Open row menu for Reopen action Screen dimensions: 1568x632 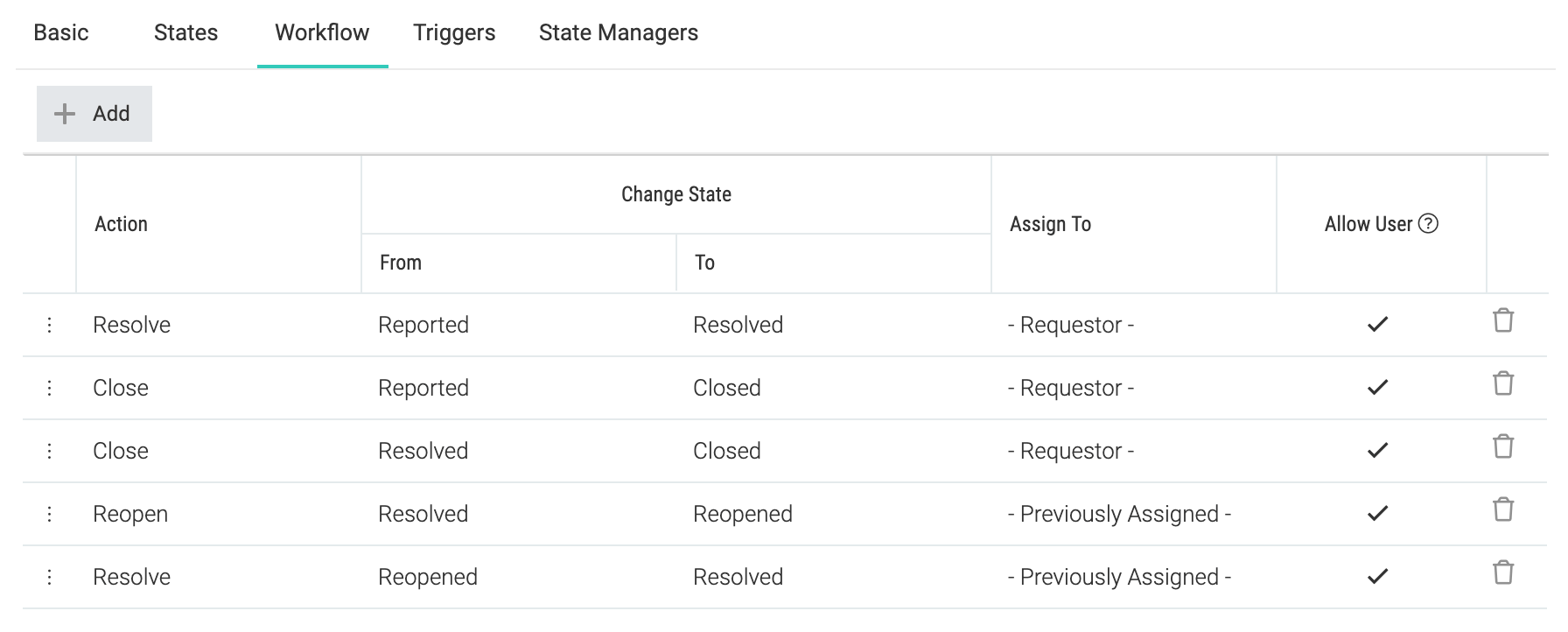(x=49, y=514)
